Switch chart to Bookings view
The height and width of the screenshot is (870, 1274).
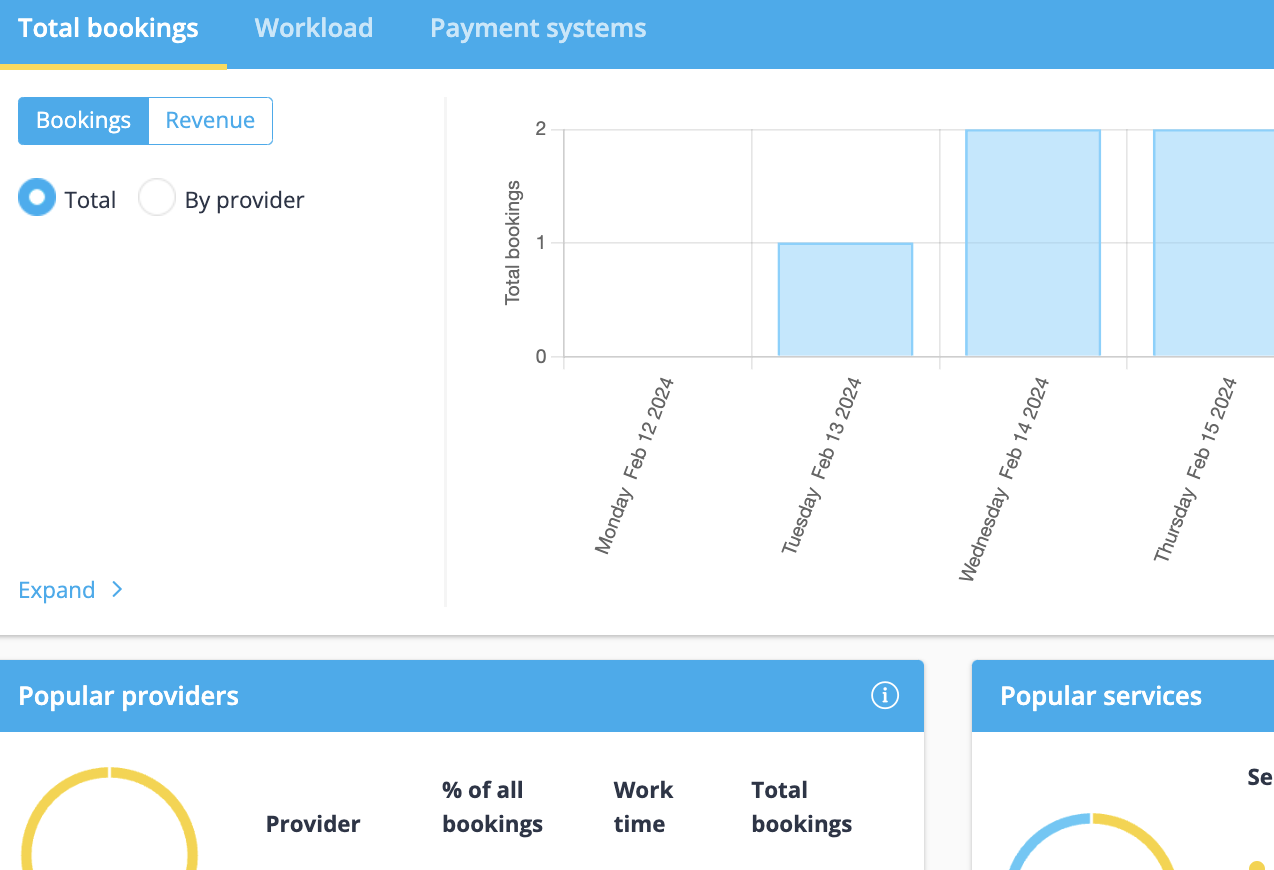(84, 121)
